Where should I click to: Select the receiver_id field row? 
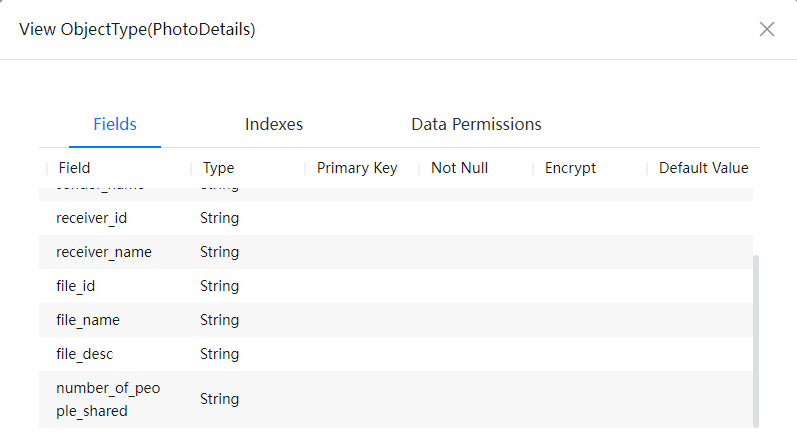click(396, 218)
